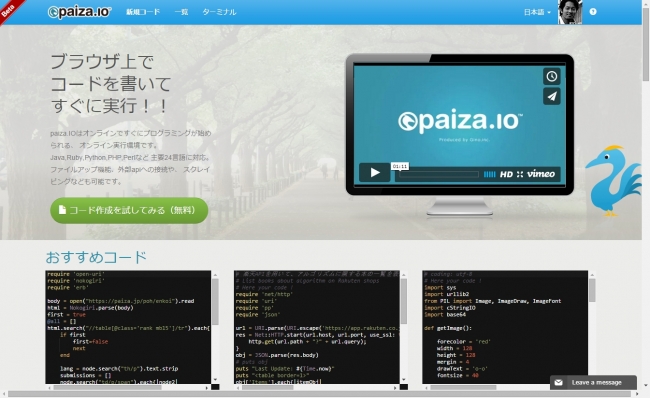Click the green コード作成を試してみる button

point(129,210)
